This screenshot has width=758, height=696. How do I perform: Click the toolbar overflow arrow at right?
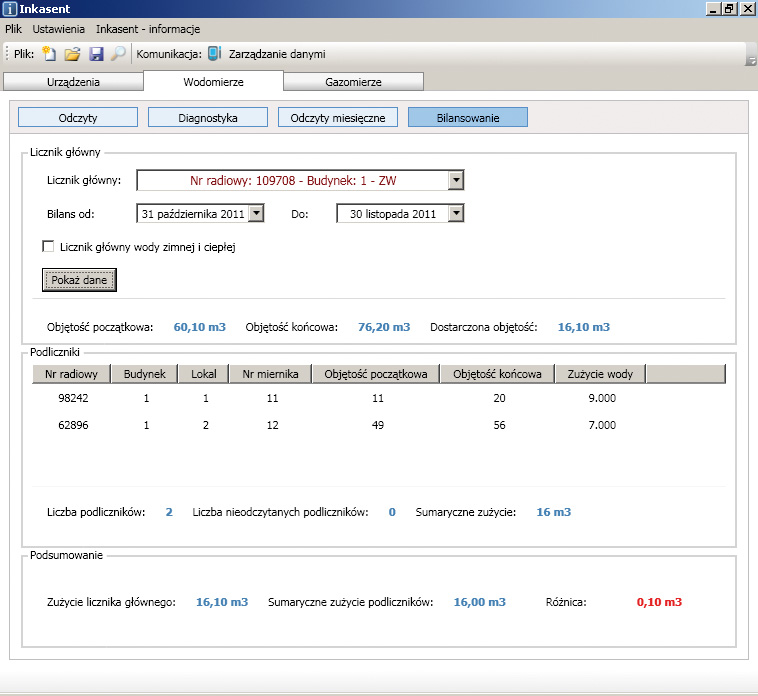pos(750,58)
